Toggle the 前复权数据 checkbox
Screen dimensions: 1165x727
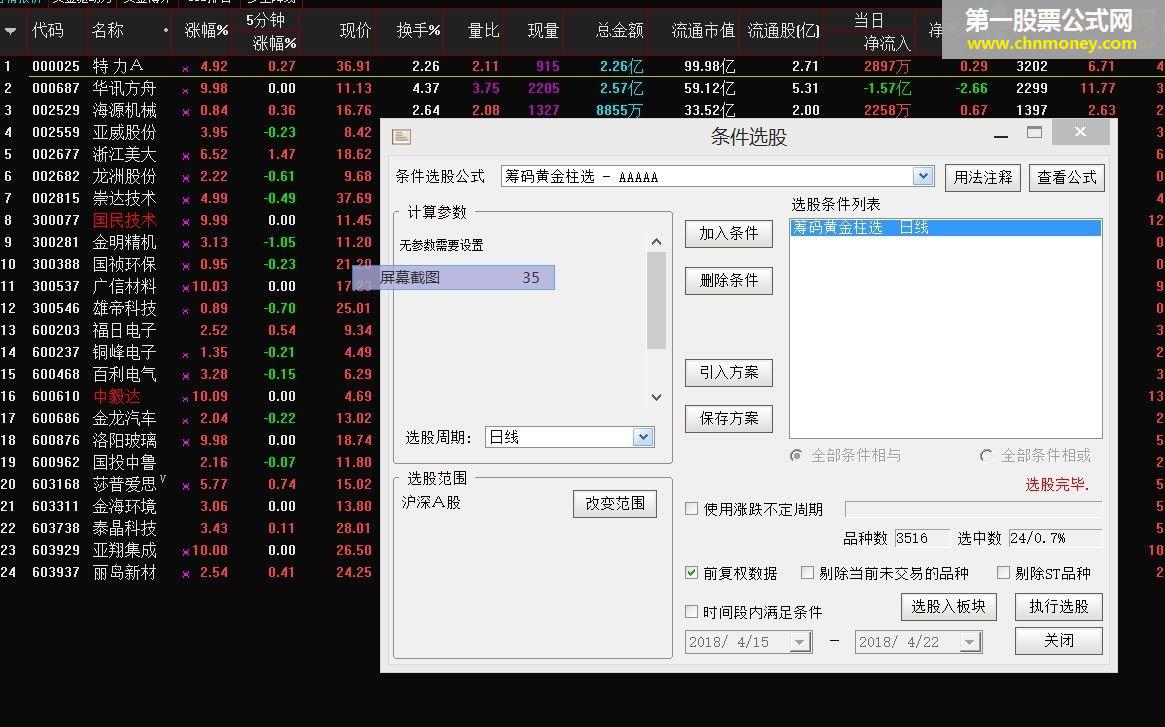(x=691, y=572)
